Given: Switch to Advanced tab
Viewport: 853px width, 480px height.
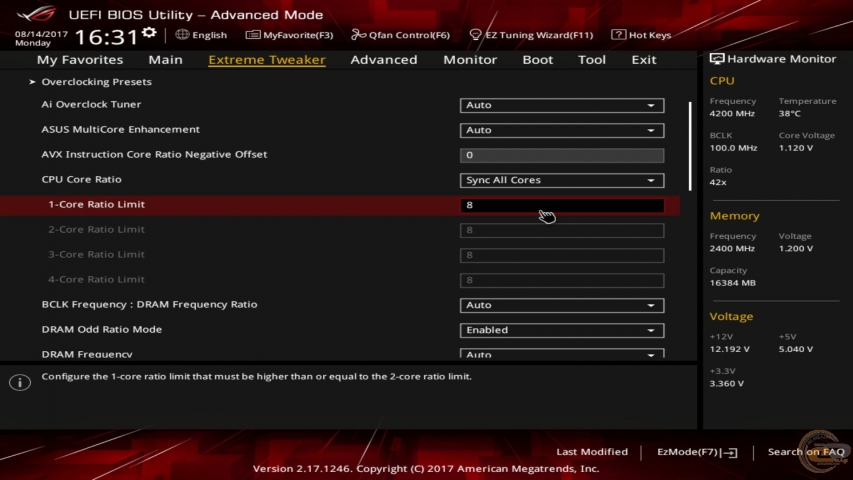Looking at the screenshot, I should pos(384,60).
